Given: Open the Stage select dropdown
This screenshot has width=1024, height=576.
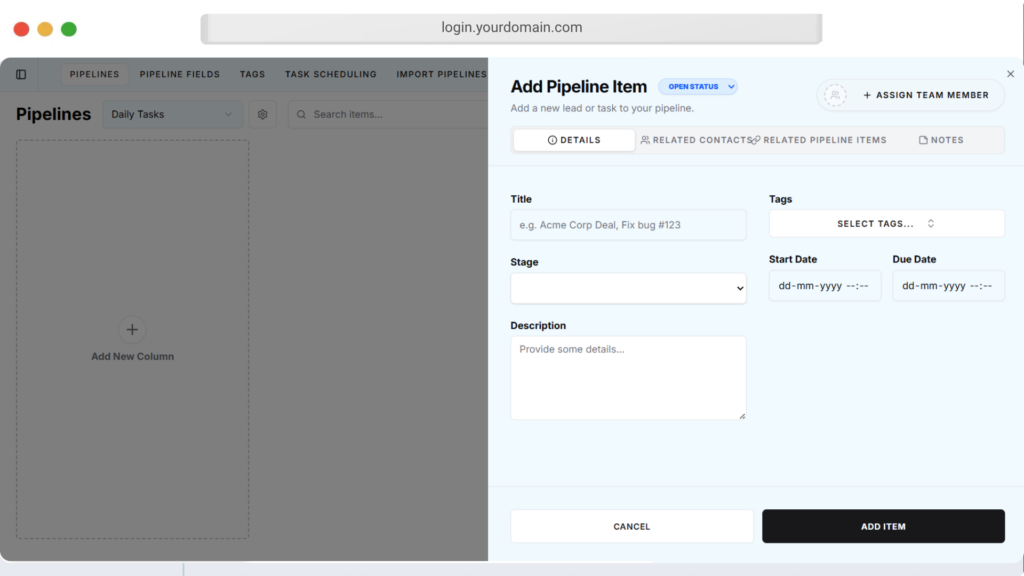Looking at the screenshot, I should tap(628, 288).
